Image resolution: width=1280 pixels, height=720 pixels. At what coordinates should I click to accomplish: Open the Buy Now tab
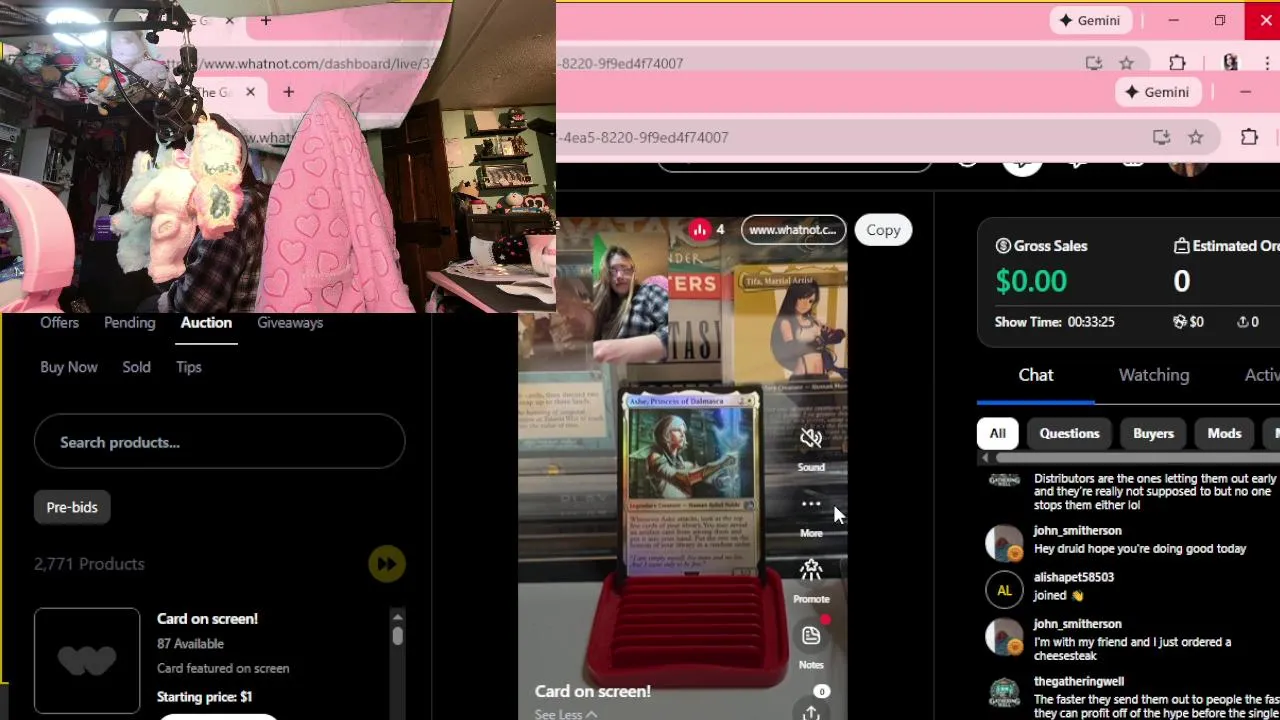[69, 367]
